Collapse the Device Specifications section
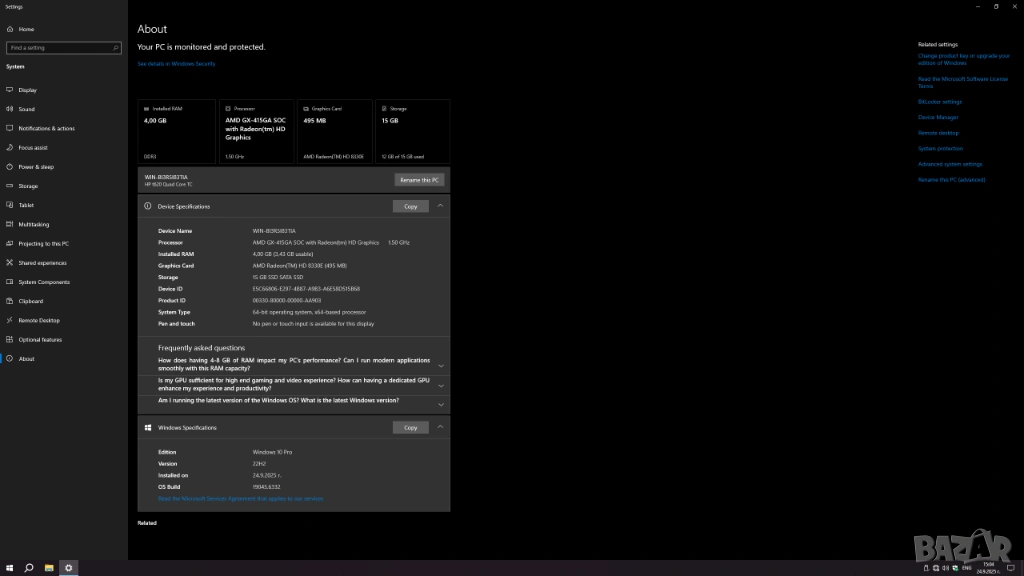Viewport: 1024px width, 576px height. [441, 206]
